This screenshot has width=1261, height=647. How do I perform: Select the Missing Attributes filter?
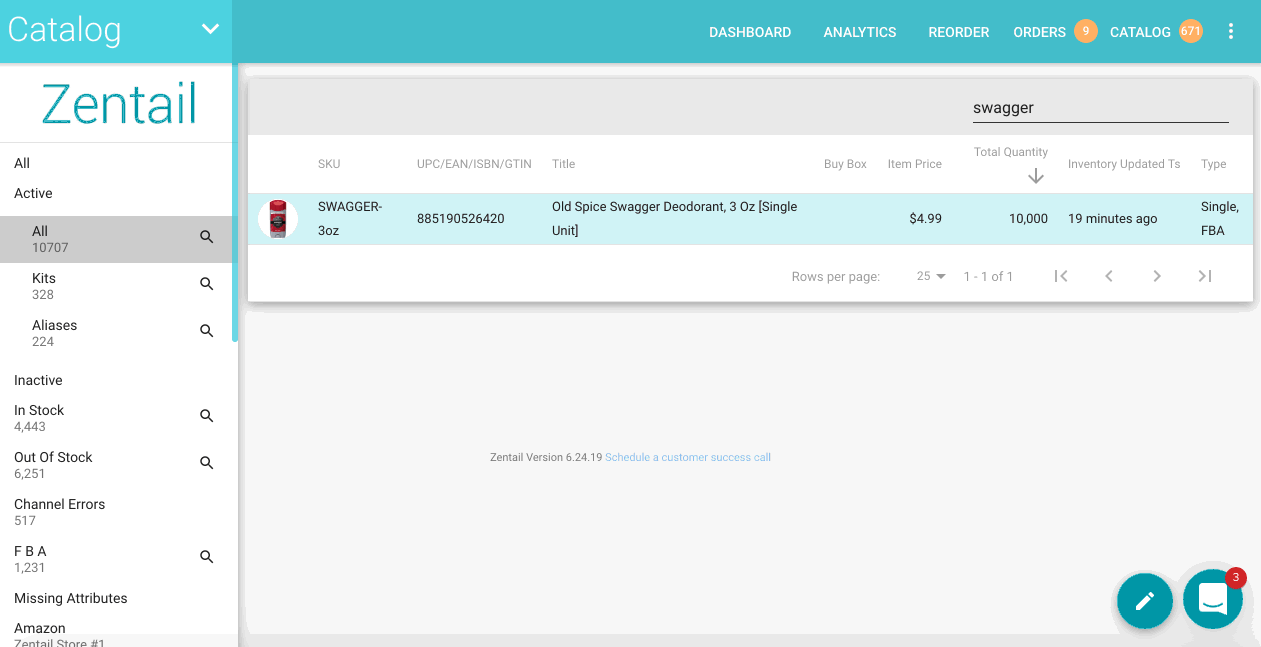pyautogui.click(x=71, y=598)
